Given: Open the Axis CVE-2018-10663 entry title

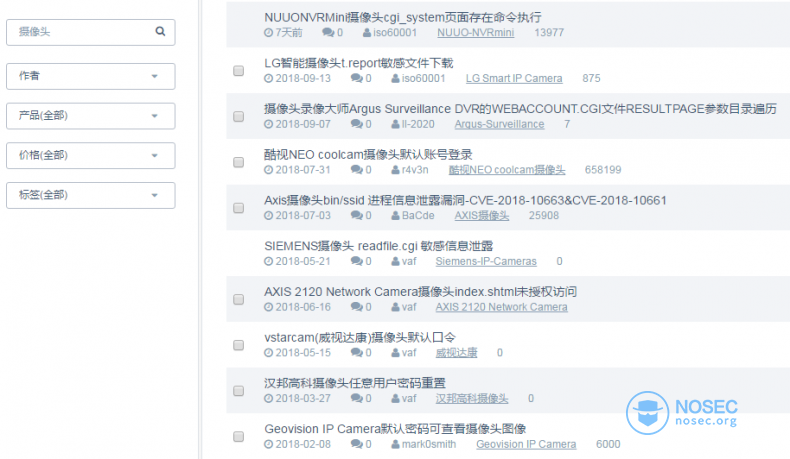Looking at the screenshot, I should [x=465, y=201].
